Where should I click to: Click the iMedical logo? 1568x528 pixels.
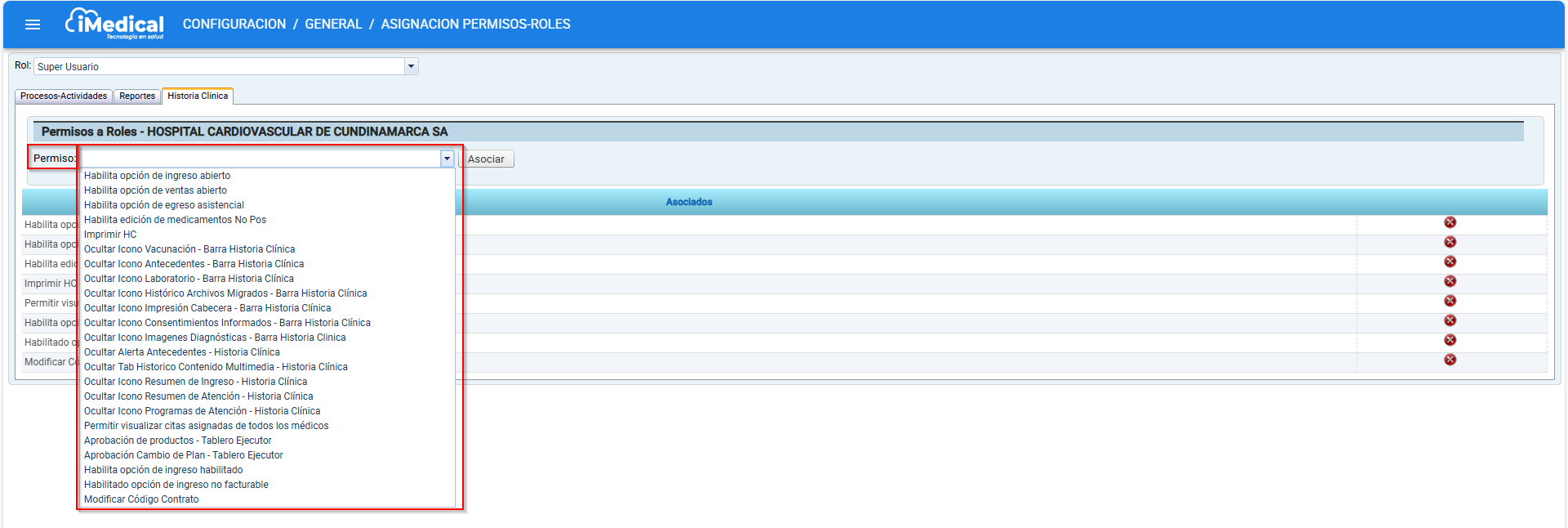point(115,24)
